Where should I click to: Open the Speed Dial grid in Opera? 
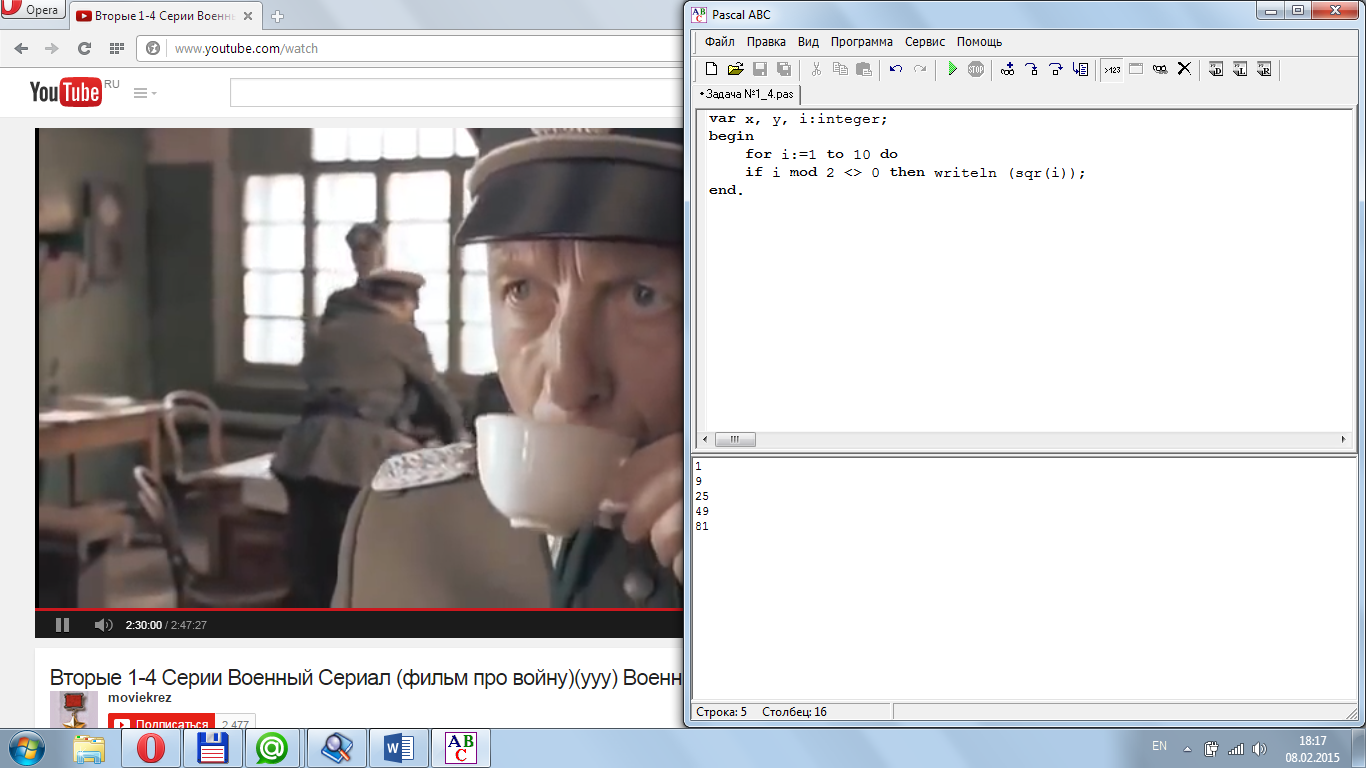click(x=116, y=48)
